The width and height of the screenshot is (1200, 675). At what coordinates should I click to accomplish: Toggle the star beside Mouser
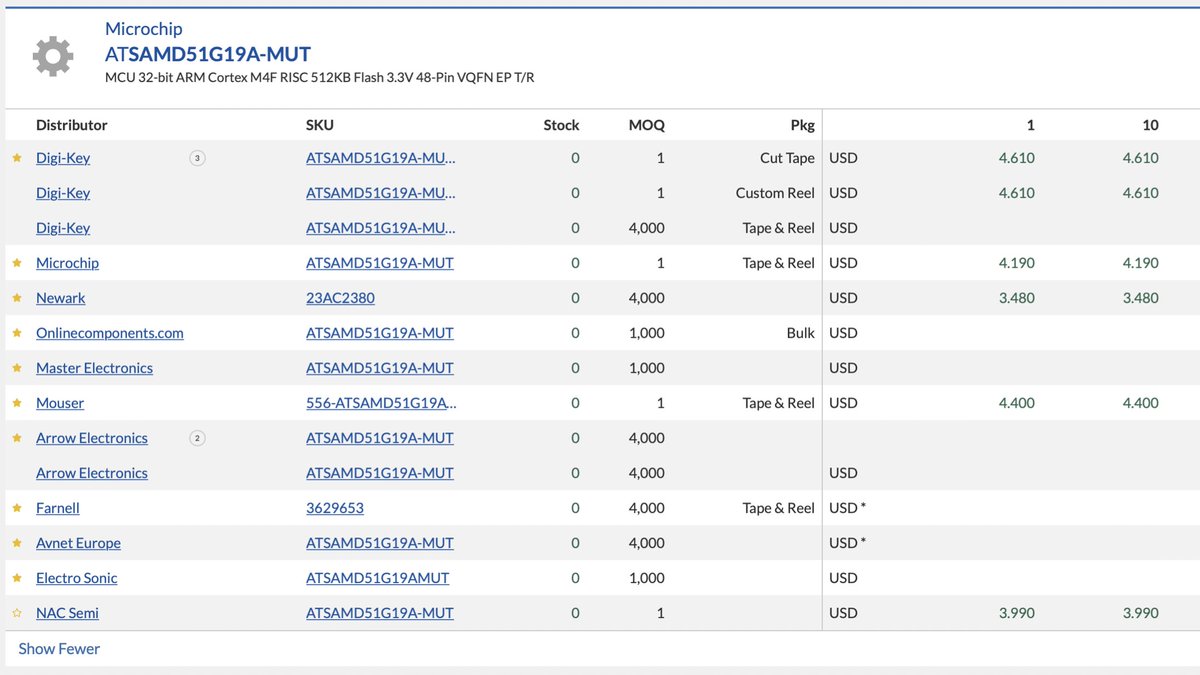click(x=16, y=403)
